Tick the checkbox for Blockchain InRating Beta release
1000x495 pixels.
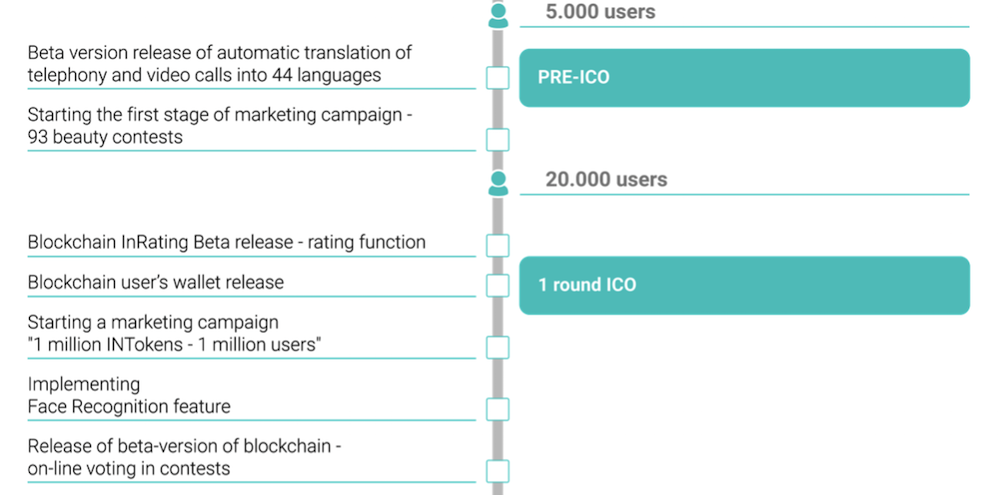tap(498, 245)
